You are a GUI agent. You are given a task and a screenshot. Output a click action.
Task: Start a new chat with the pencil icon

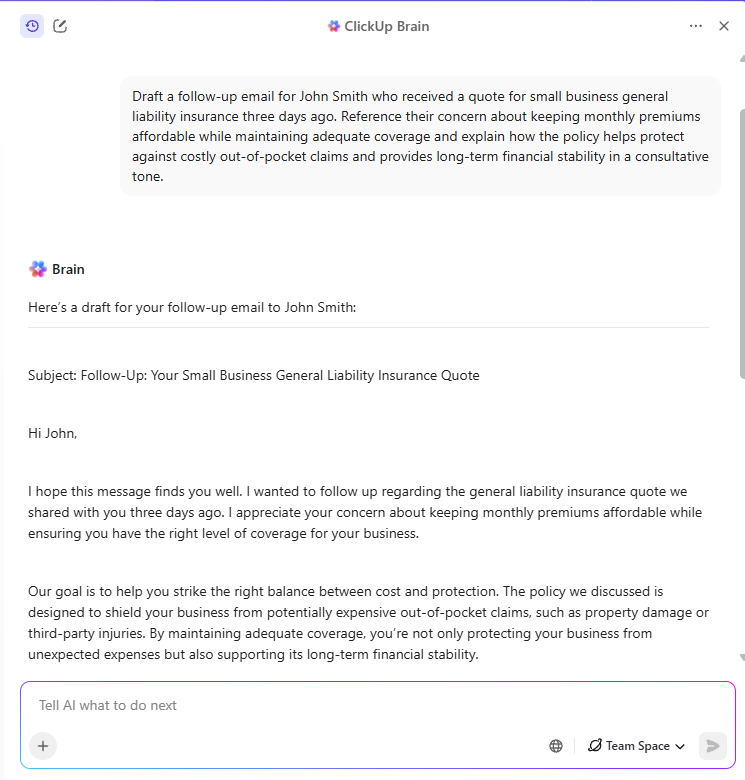tap(60, 26)
